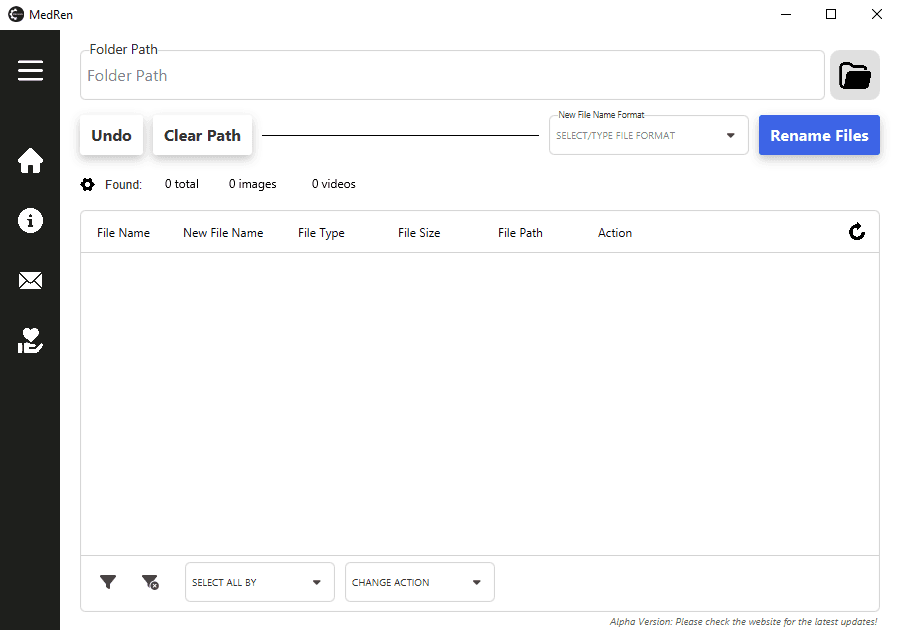
Task: Open the info page icon
Action: pos(30,220)
